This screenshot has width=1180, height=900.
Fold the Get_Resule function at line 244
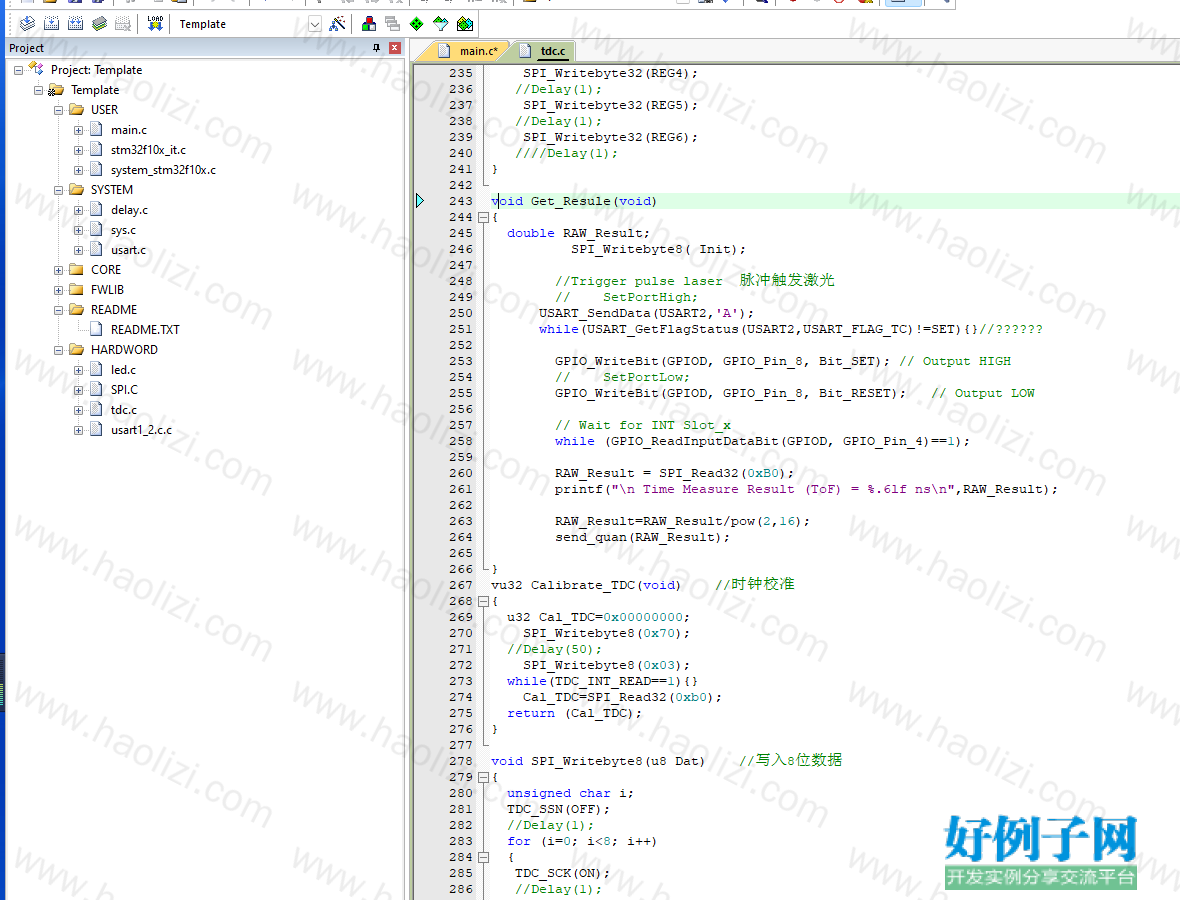click(483, 217)
